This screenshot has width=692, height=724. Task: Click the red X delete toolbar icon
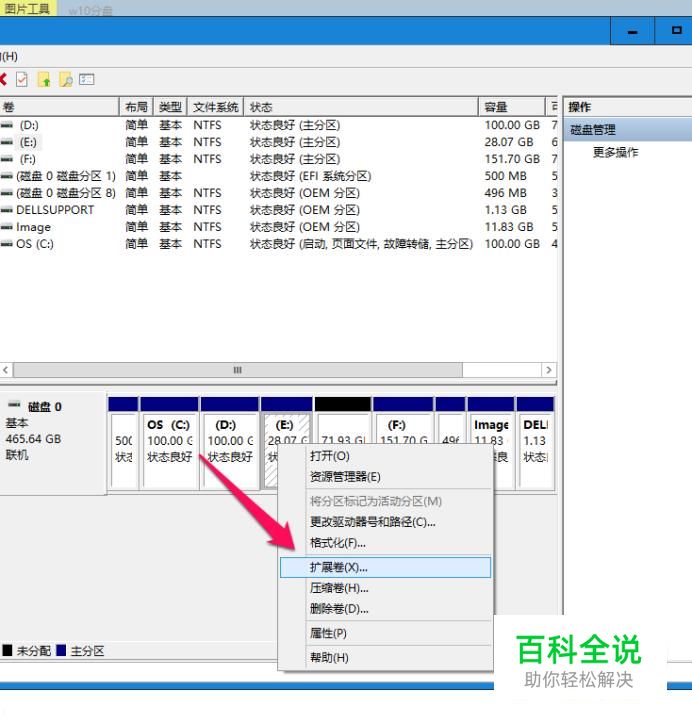coord(3,79)
